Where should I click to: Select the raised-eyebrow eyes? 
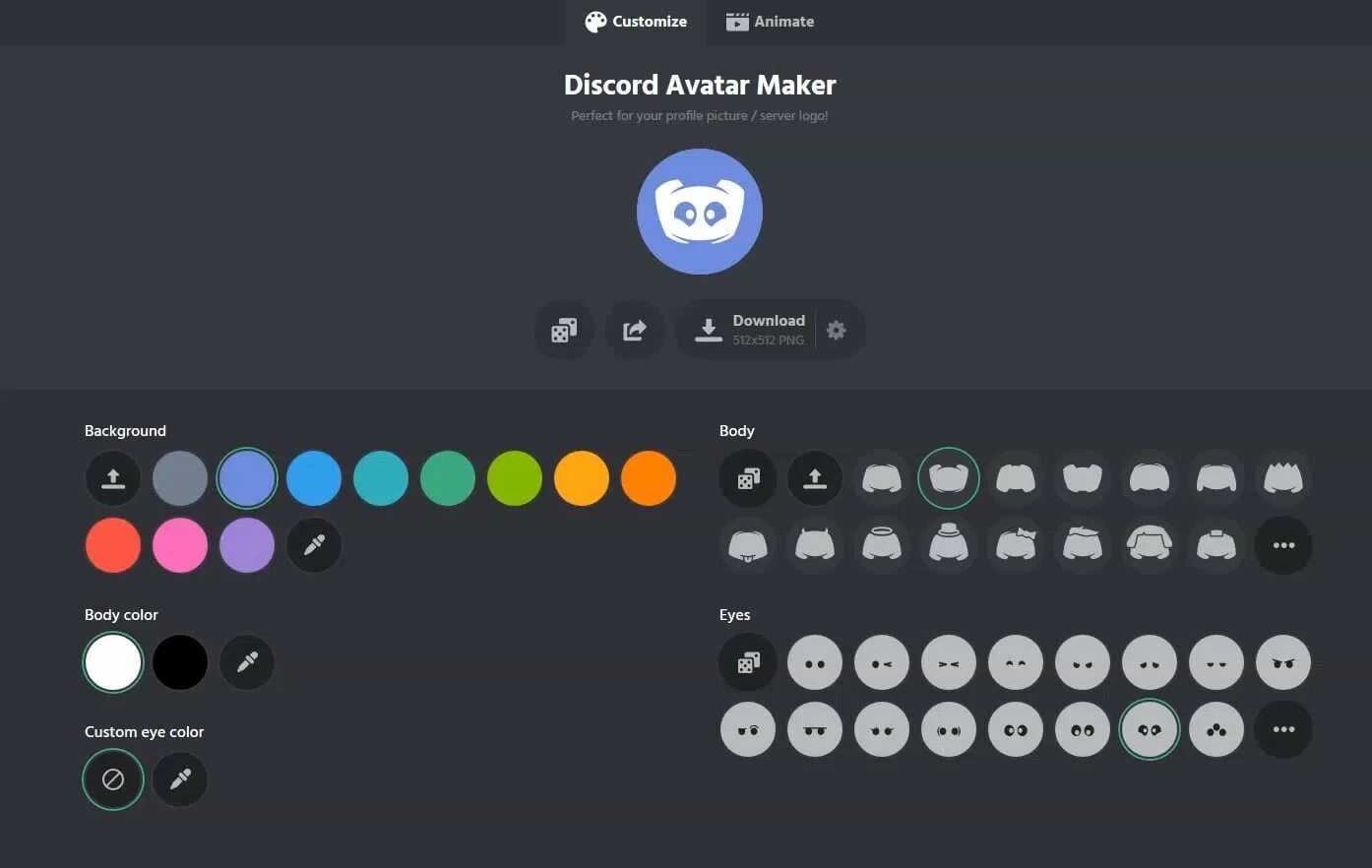pyautogui.click(x=748, y=729)
